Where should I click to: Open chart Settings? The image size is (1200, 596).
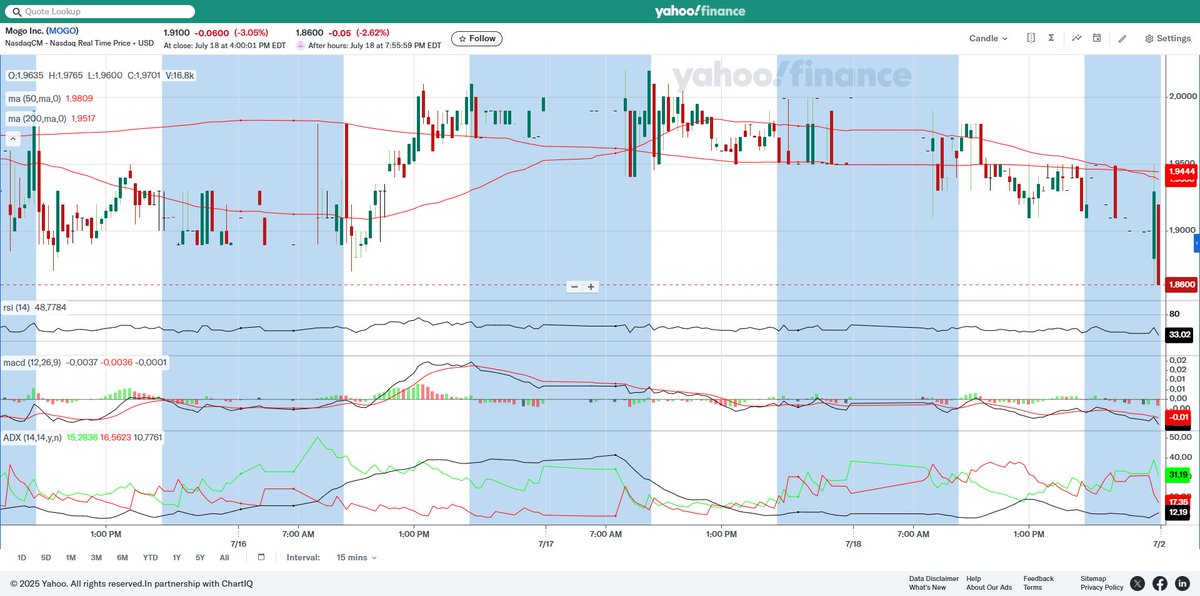point(1167,38)
